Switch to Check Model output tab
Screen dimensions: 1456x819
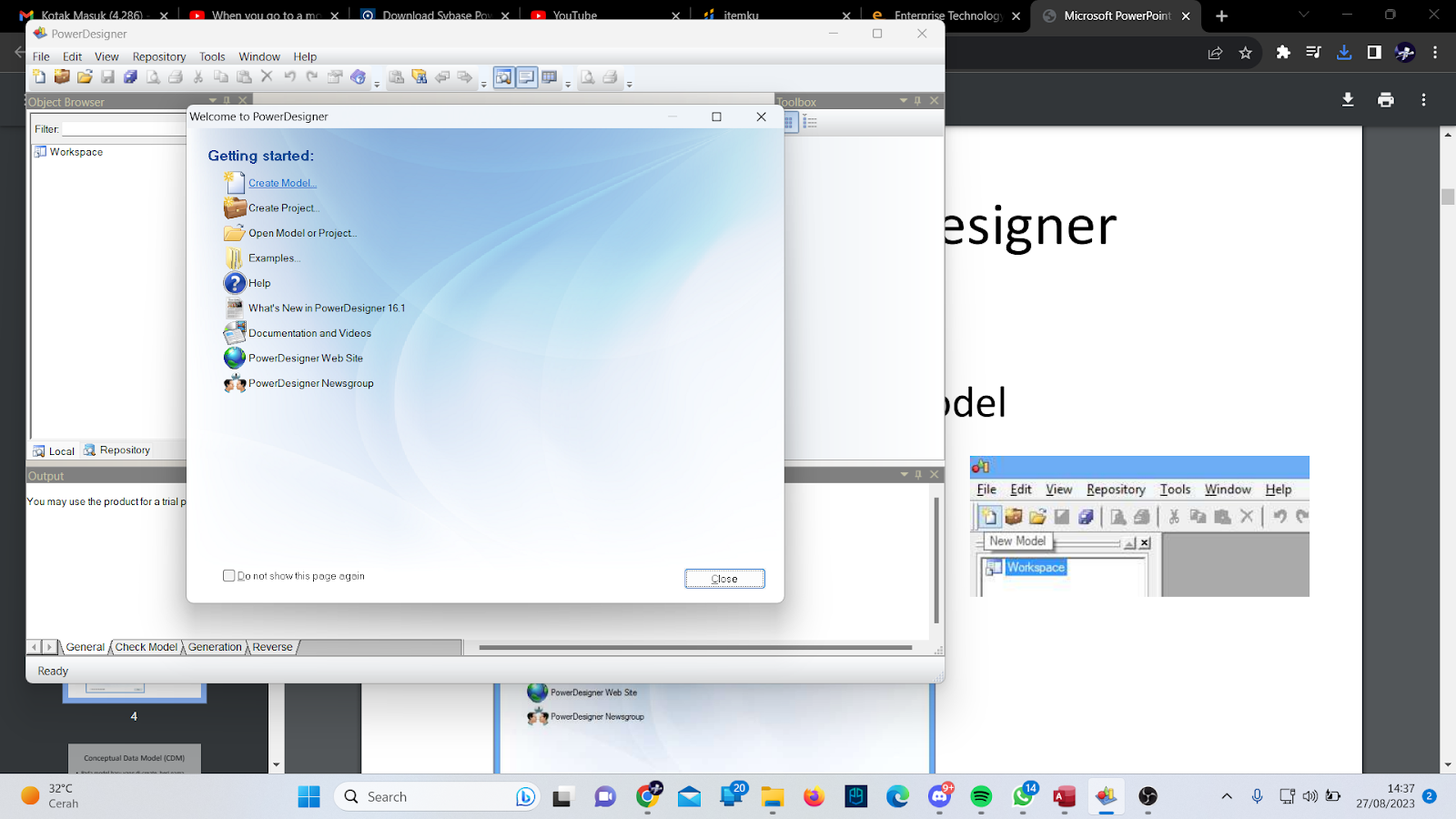coord(147,647)
